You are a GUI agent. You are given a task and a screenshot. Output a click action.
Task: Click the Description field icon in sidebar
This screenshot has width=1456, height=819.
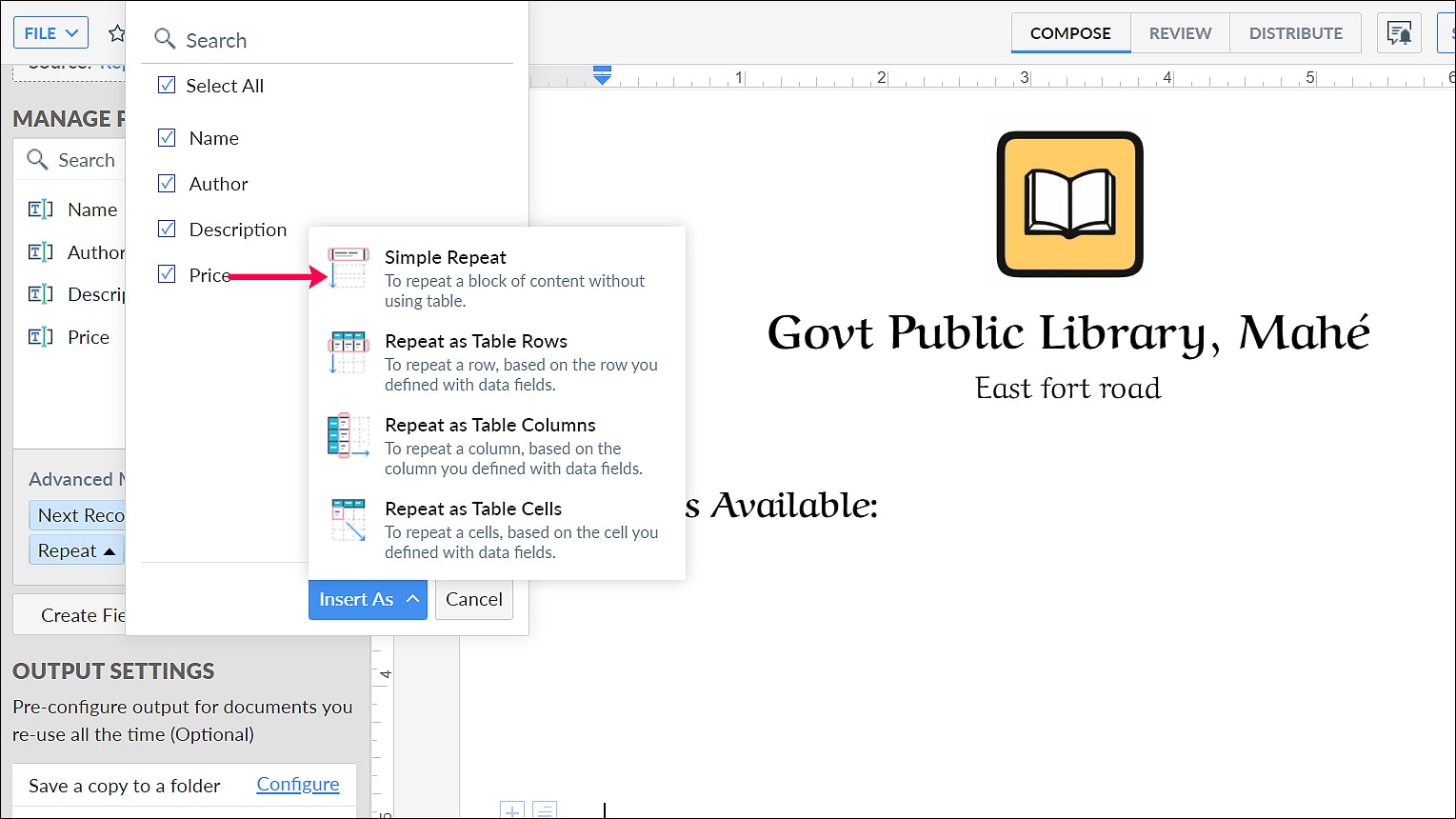coord(40,294)
